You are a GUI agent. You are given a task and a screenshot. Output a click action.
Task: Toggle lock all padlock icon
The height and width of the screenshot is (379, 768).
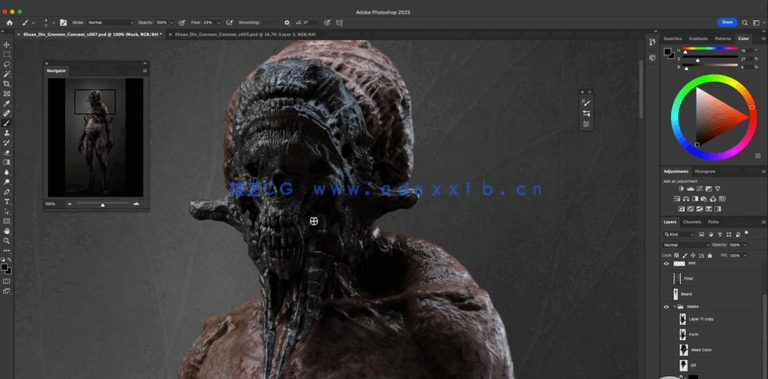tap(710, 256)
